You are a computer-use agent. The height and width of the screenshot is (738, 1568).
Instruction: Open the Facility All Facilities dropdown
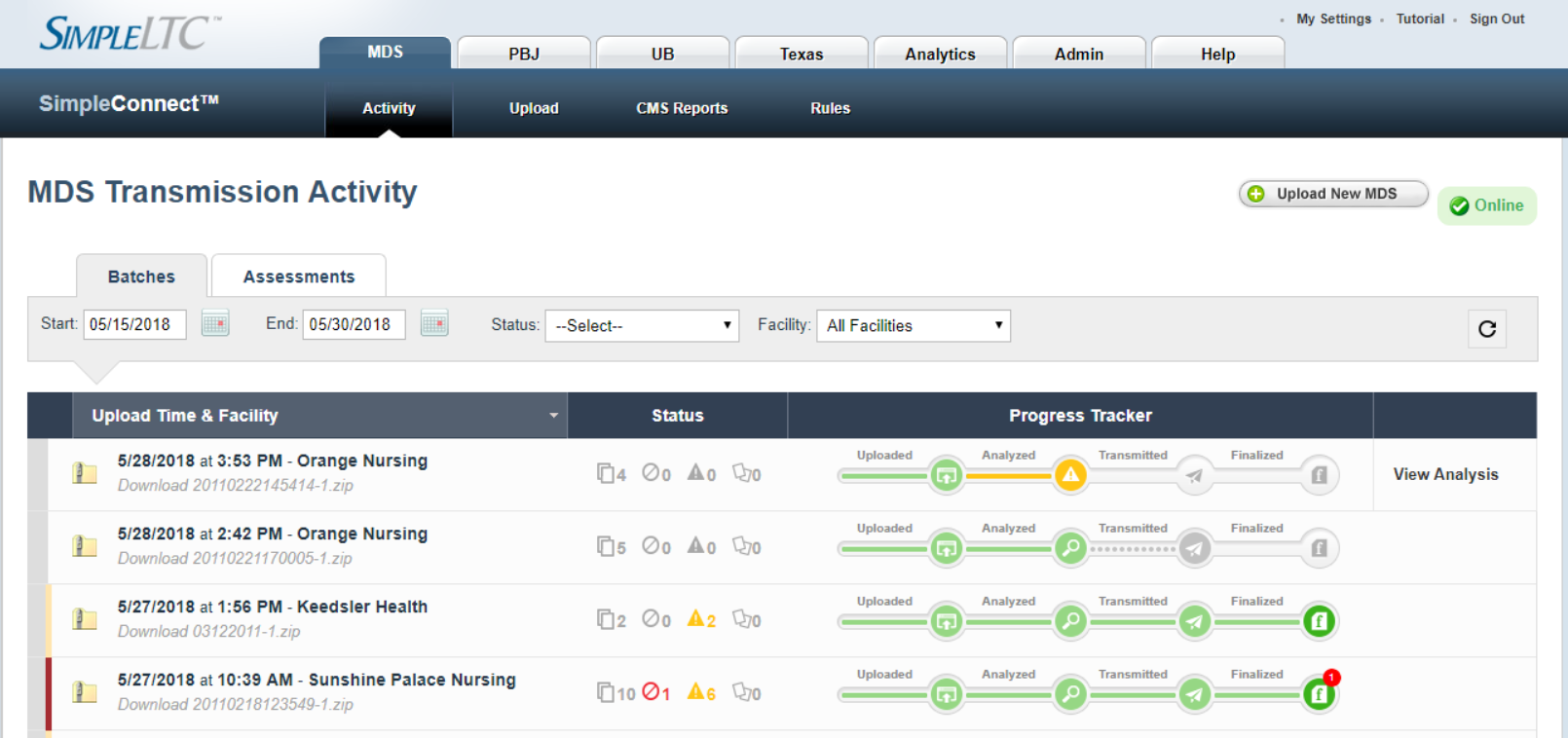914,325
